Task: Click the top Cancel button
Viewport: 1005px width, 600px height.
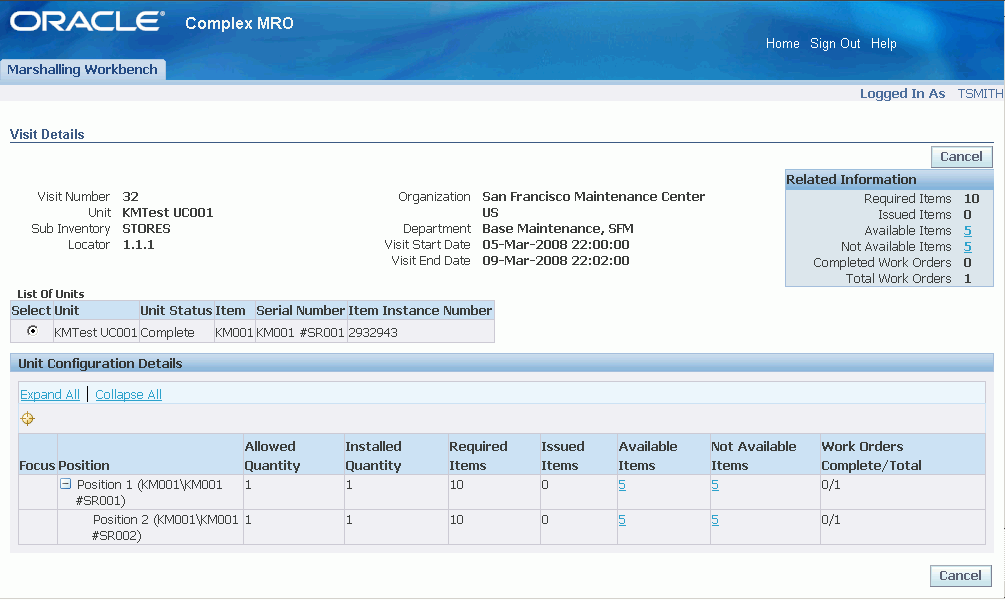Action: pos(961,156)
